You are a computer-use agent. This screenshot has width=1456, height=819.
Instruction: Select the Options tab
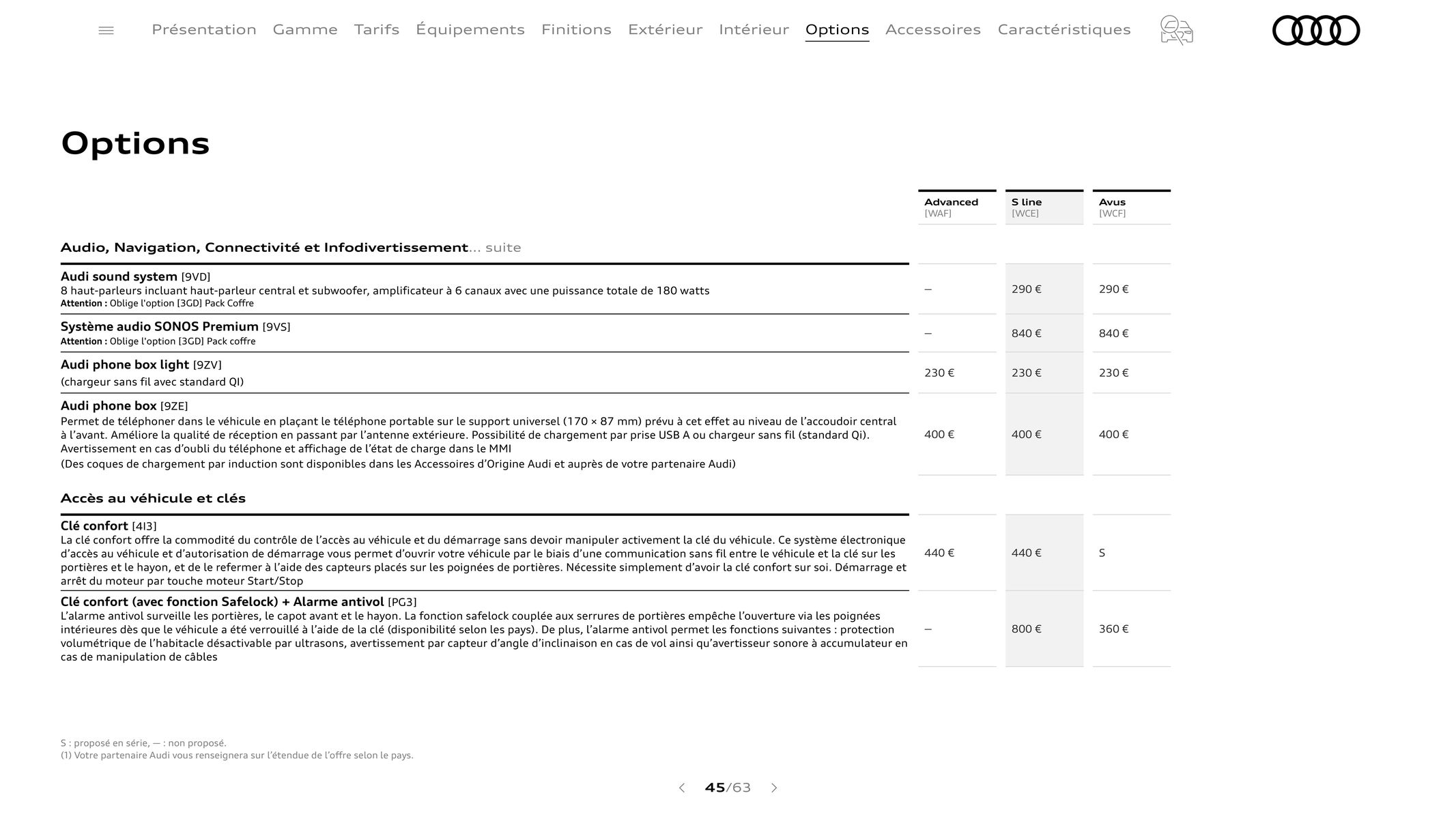pos(837,30)
